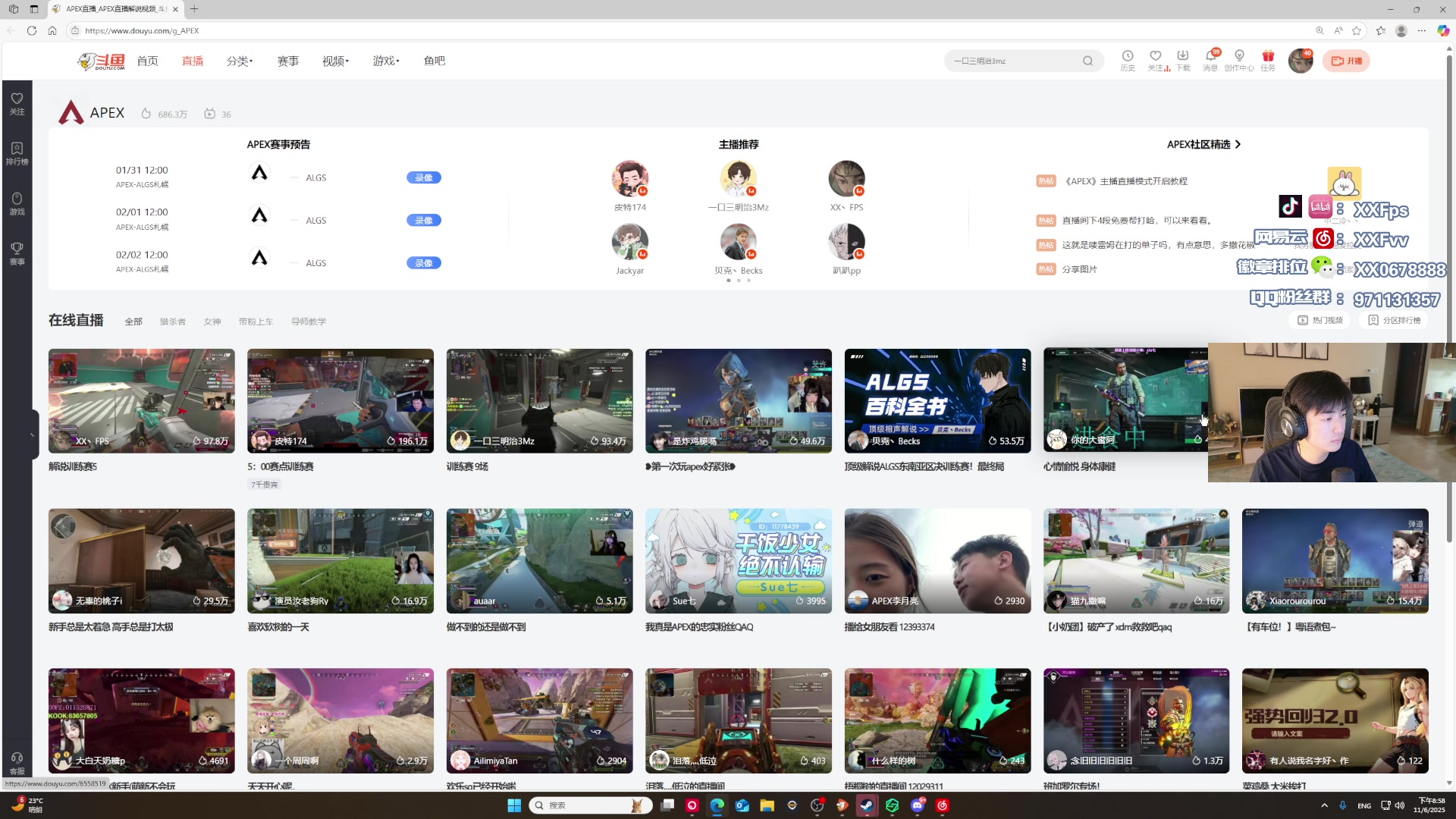
Task: Open ALGS百科全书 stream thumbnail
Action: coord(937,400)
